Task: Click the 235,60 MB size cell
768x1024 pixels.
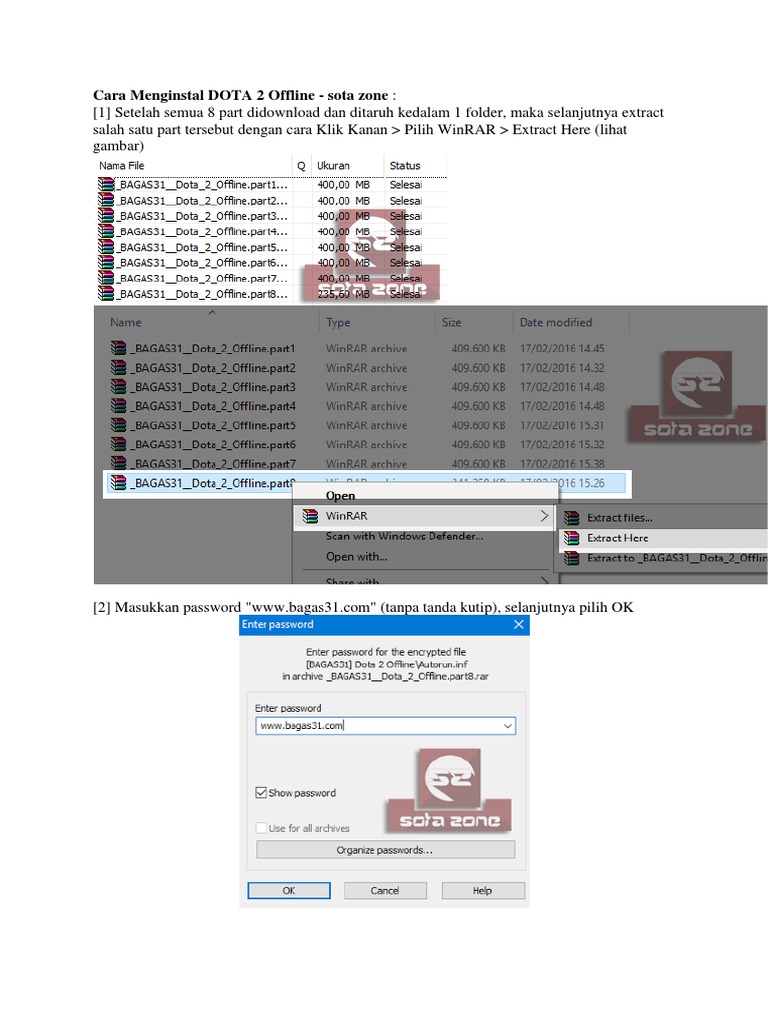Action: [x=344, y=294]
